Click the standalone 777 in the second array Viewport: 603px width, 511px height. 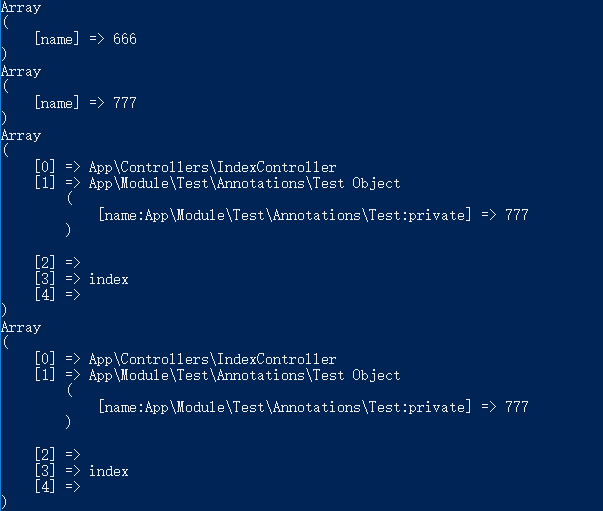tap(124, 103)
